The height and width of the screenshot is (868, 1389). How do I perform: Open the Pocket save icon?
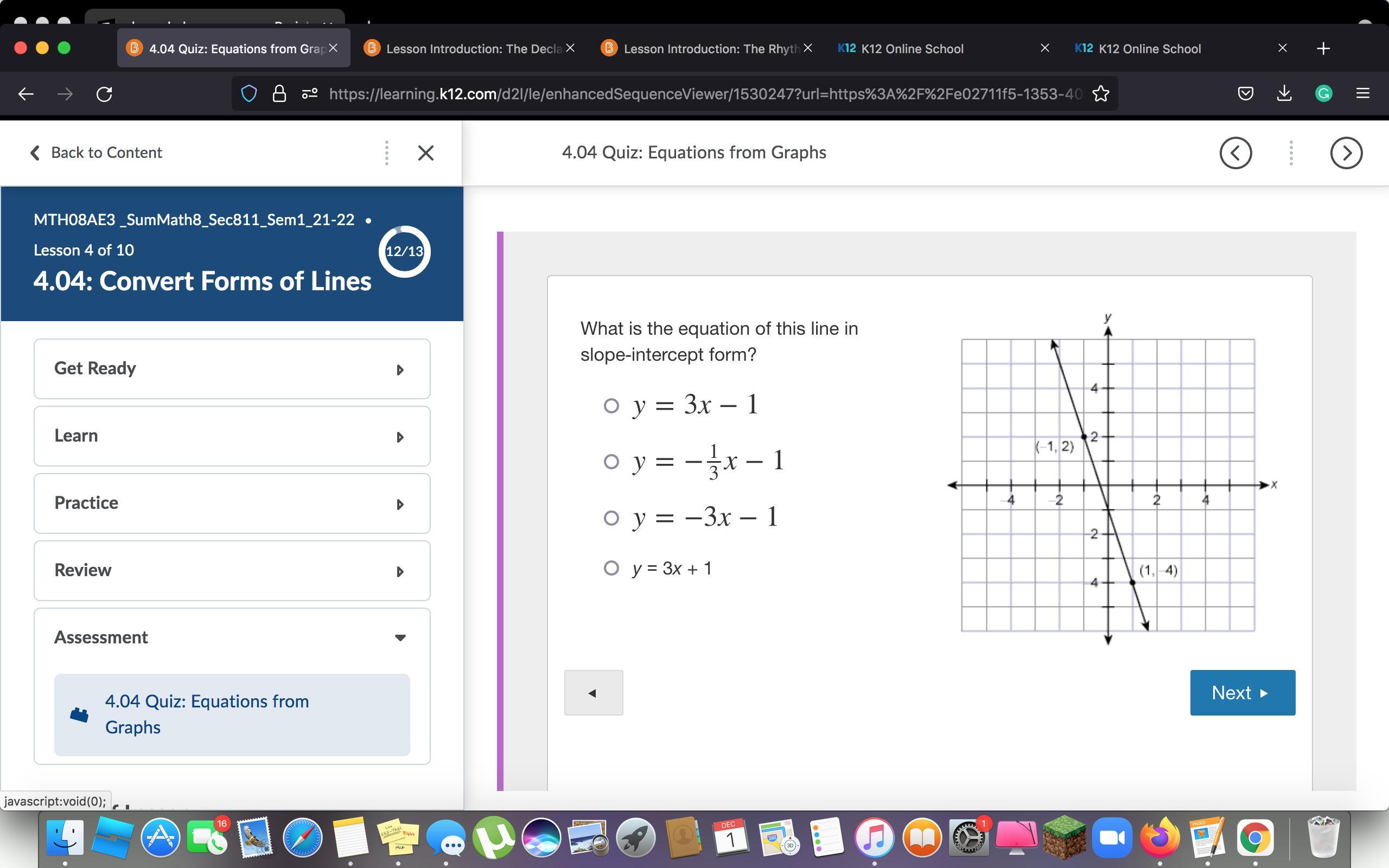(x=1245, y=93)
